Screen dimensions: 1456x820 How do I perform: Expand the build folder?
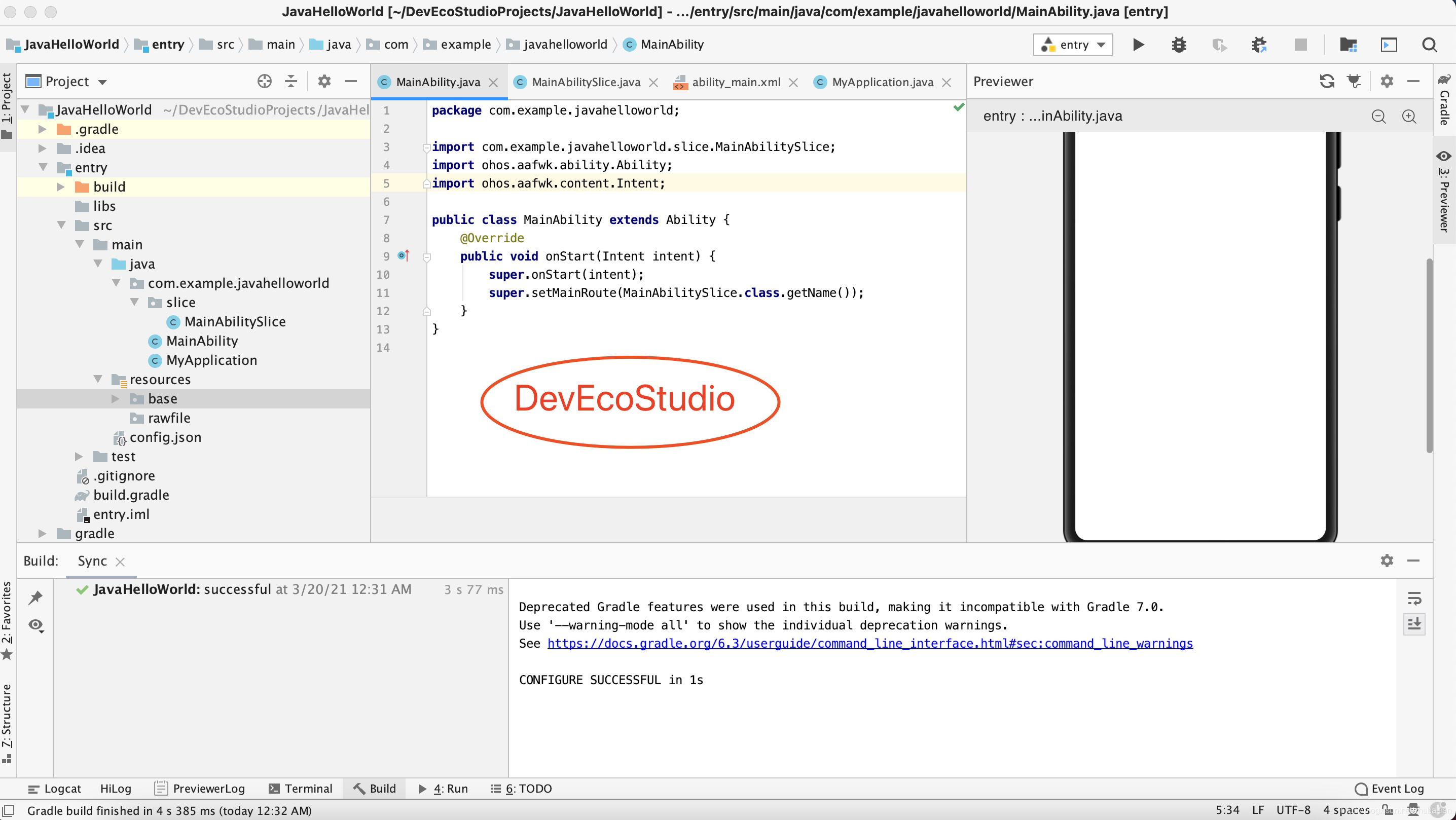(x=60, y=187)
